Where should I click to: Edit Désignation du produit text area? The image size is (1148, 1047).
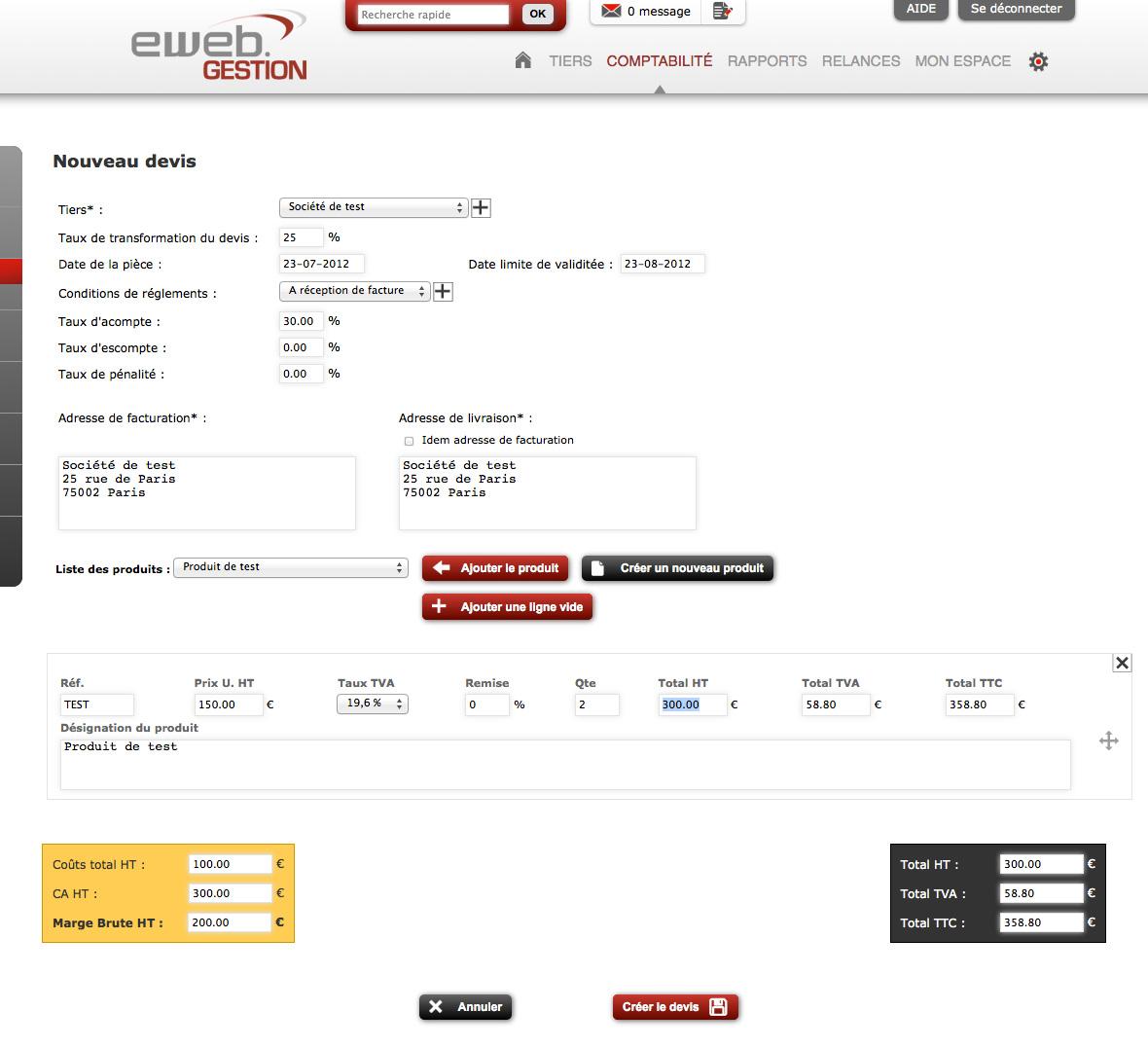click(x=565, y=765)
